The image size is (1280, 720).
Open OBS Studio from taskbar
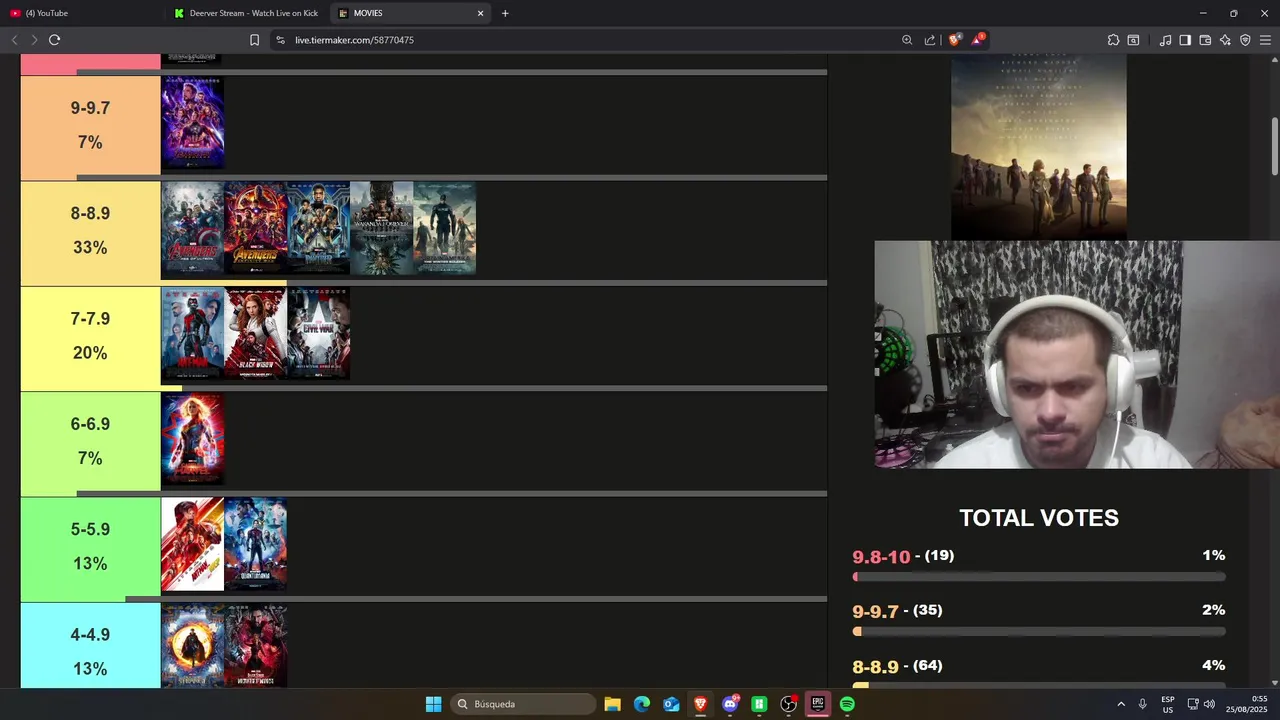click(x=788, y=704)
